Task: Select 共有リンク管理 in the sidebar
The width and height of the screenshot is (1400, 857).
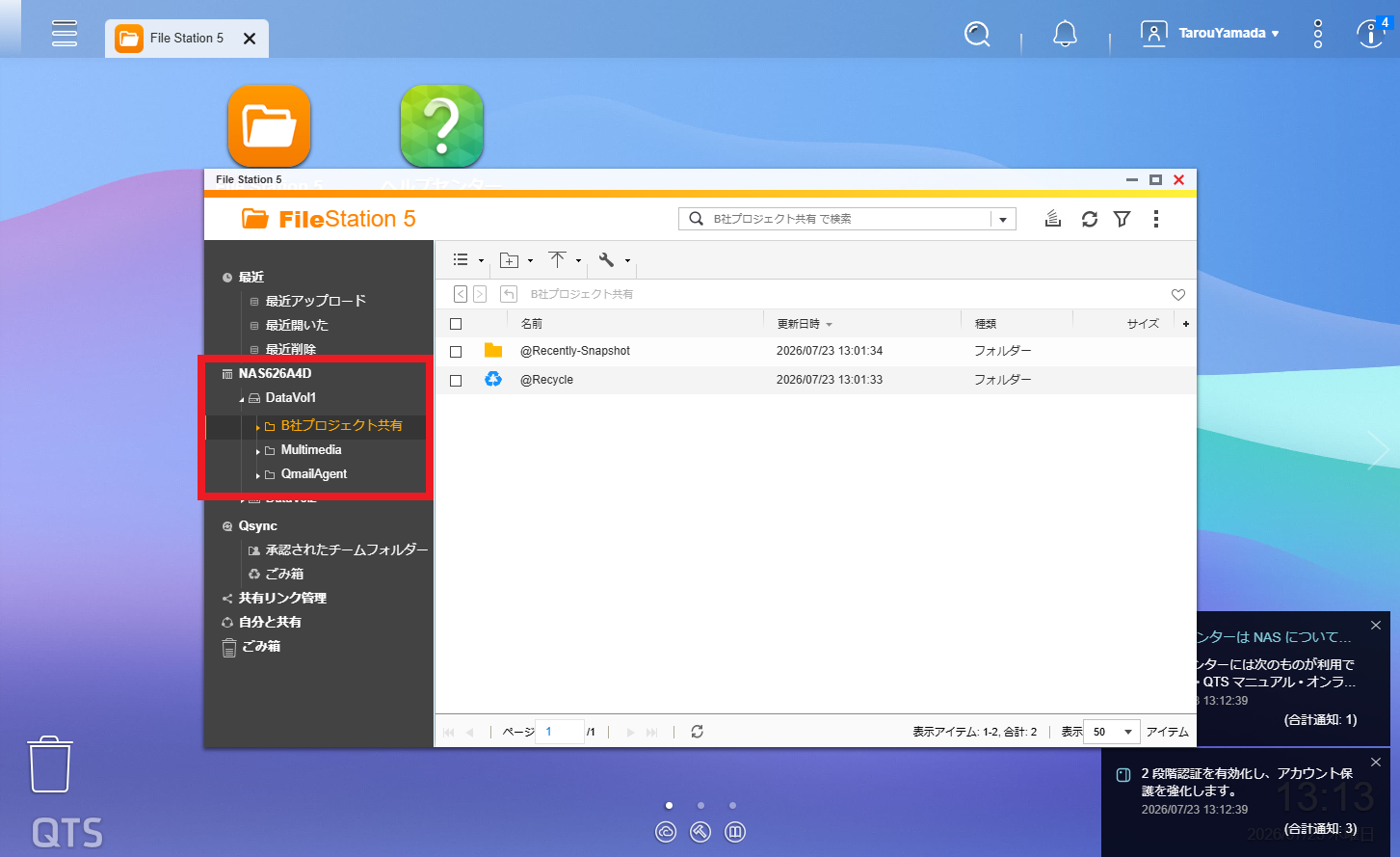Action: click(x=282, y=598)
